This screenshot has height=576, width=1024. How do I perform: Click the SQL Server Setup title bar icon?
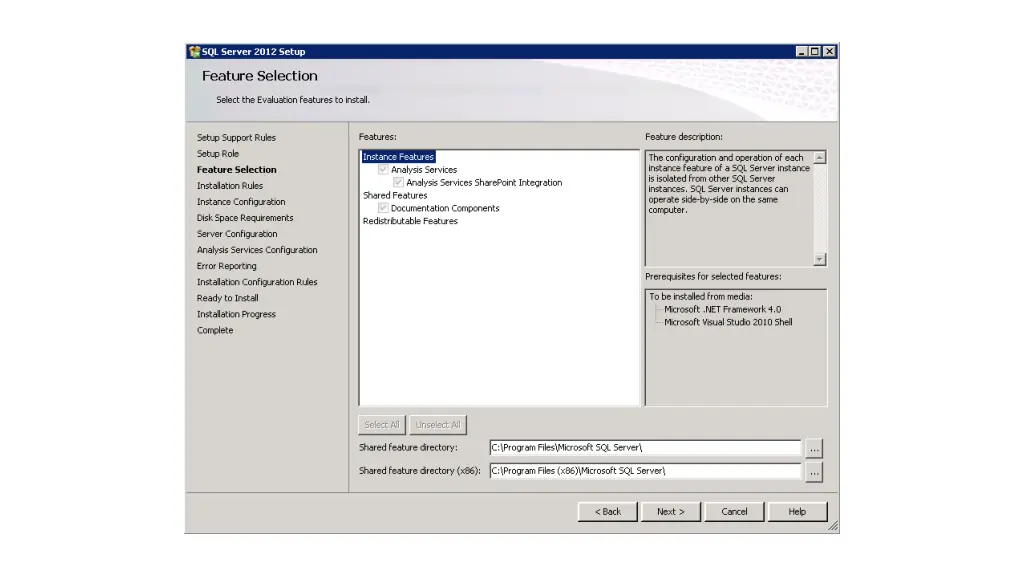(x=194, y=52)
